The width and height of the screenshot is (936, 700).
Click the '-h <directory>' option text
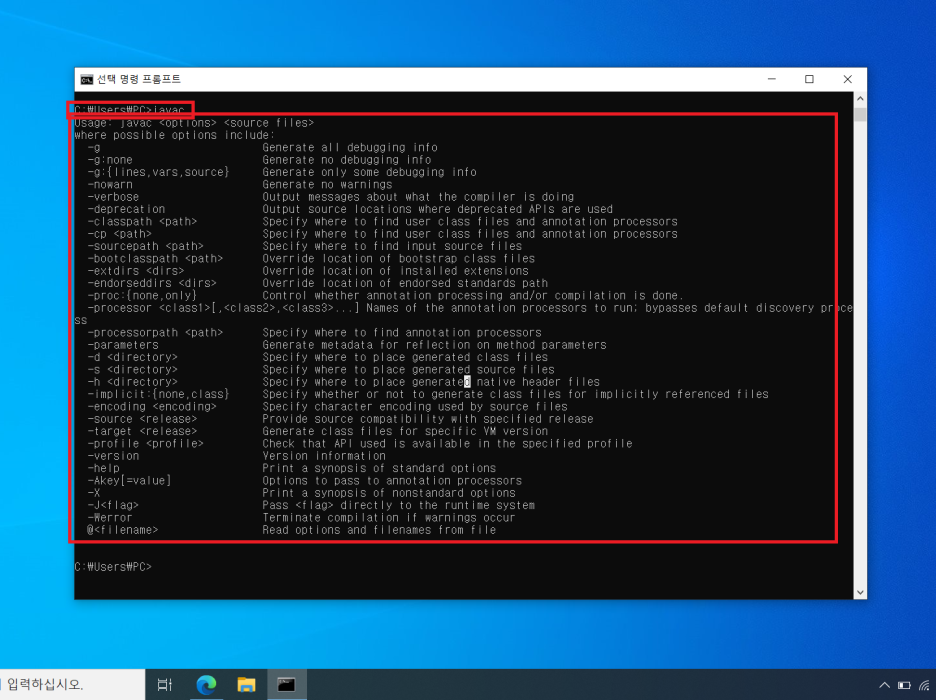[x=133, y=382]
